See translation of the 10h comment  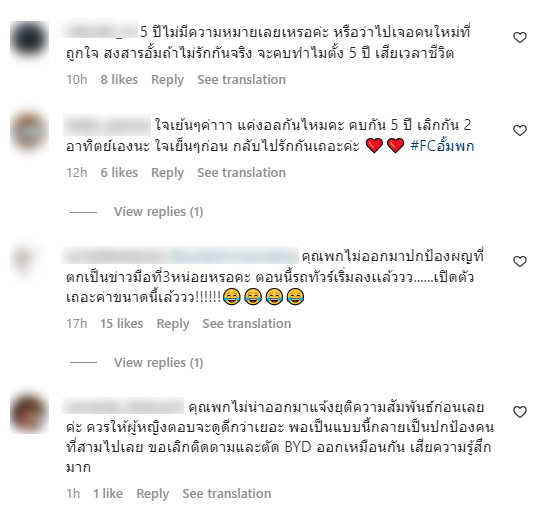coord(241,80)
